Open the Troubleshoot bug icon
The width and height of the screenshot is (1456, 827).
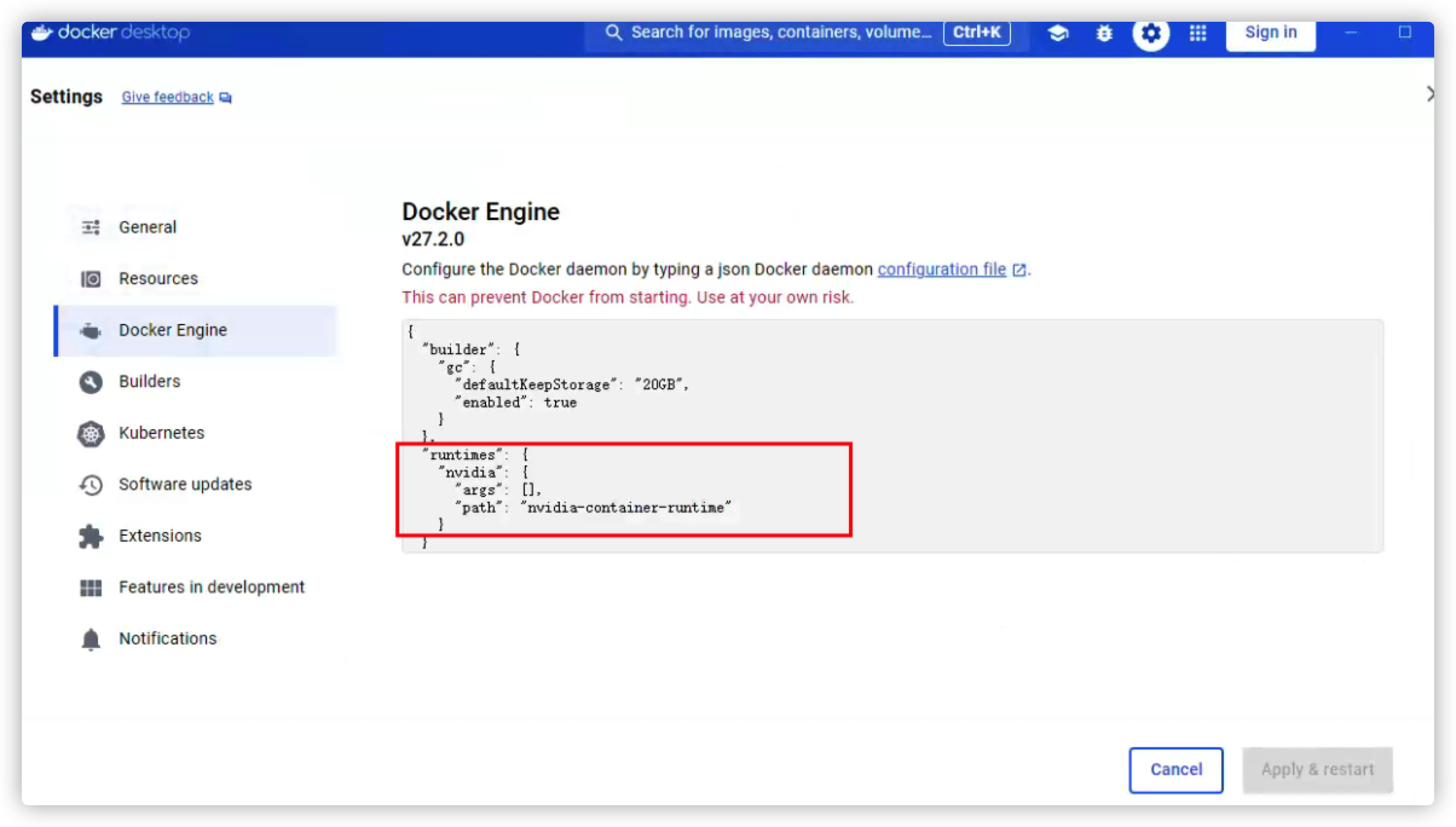click(1104, 33)
